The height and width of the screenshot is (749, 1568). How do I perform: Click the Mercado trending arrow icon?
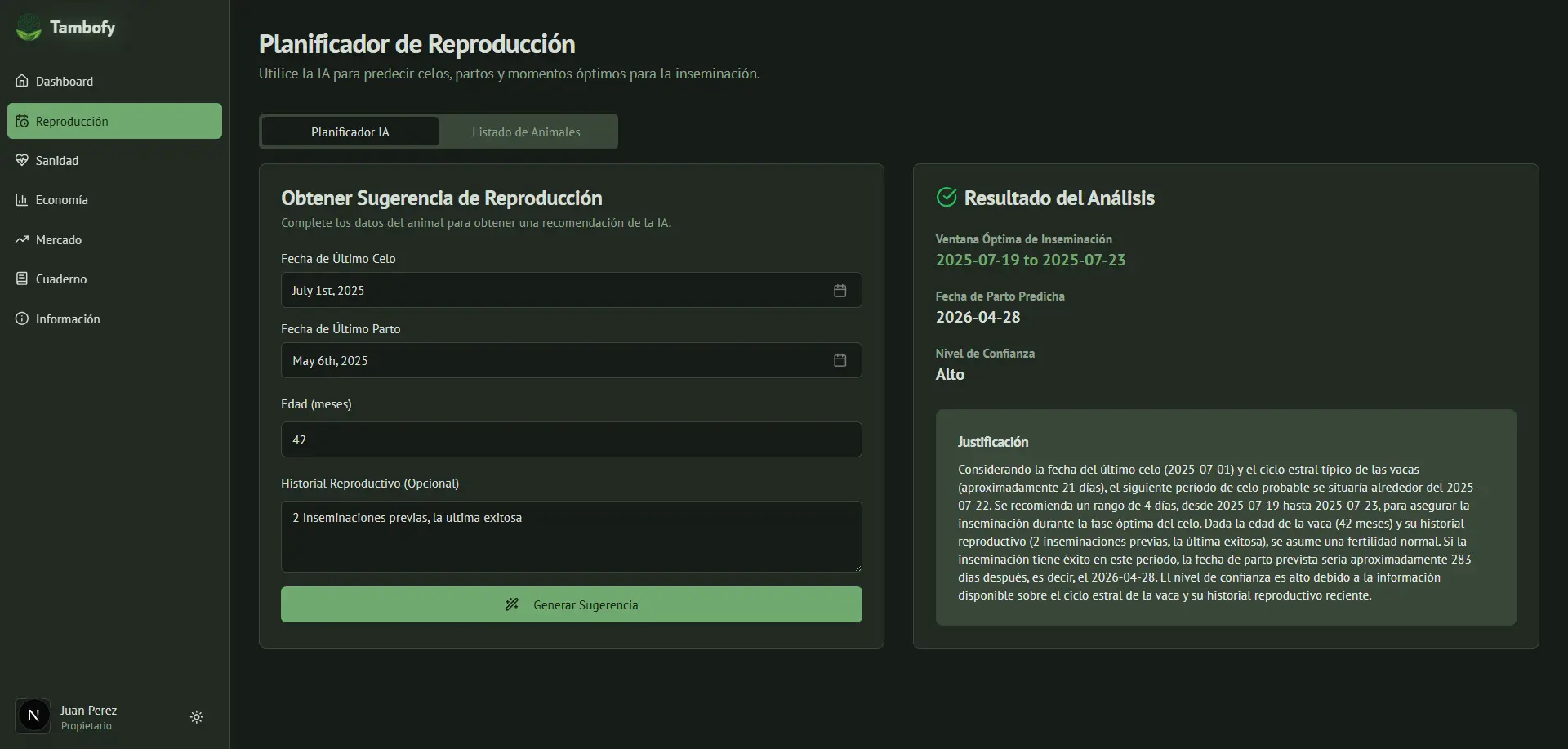pyautogui.click(x=22, y=239)
